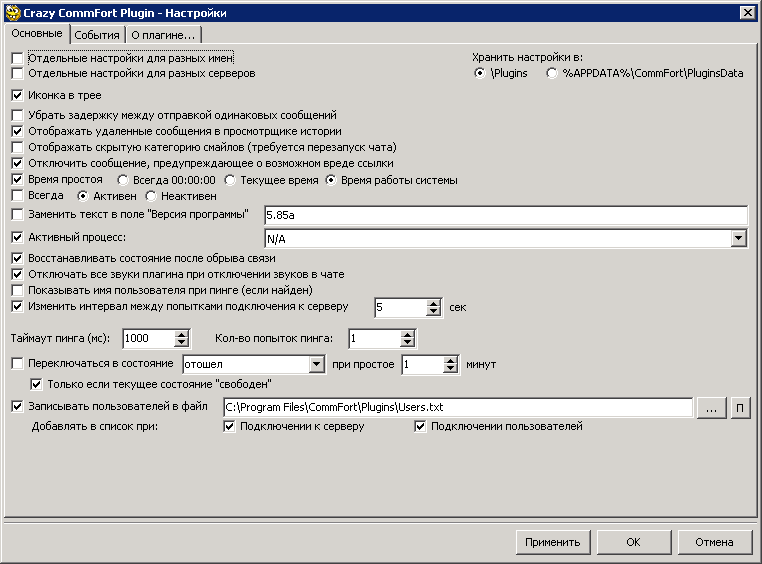Click the "П" button beside file path

(740, 407)
